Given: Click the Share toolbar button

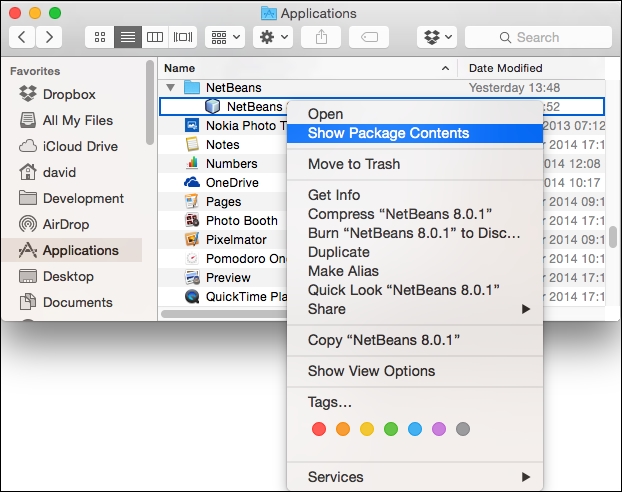Looking at the screenshot, I should (x=321, y=37).
